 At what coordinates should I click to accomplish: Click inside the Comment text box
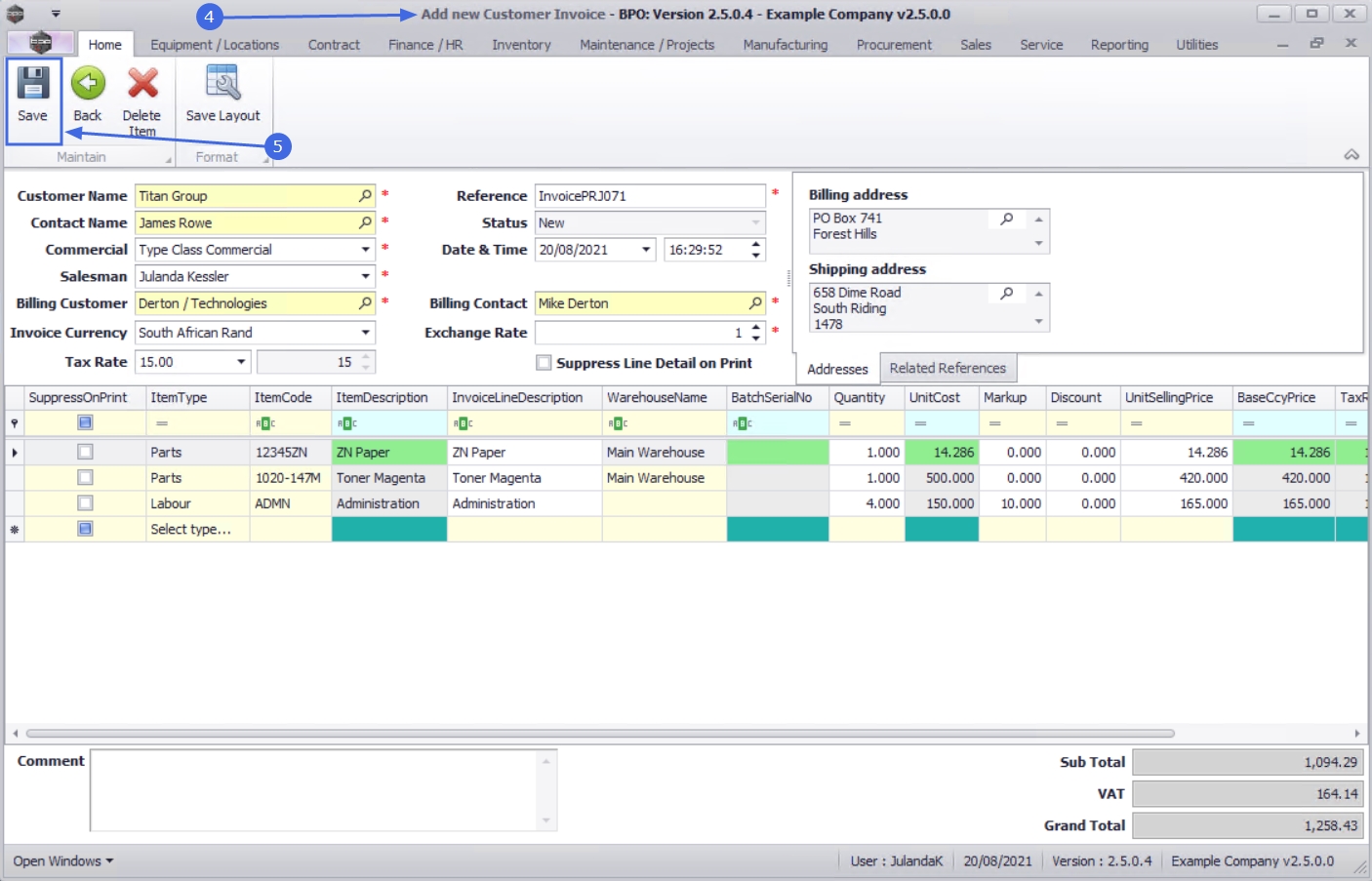pyautogui.click(x=312, y=790)
